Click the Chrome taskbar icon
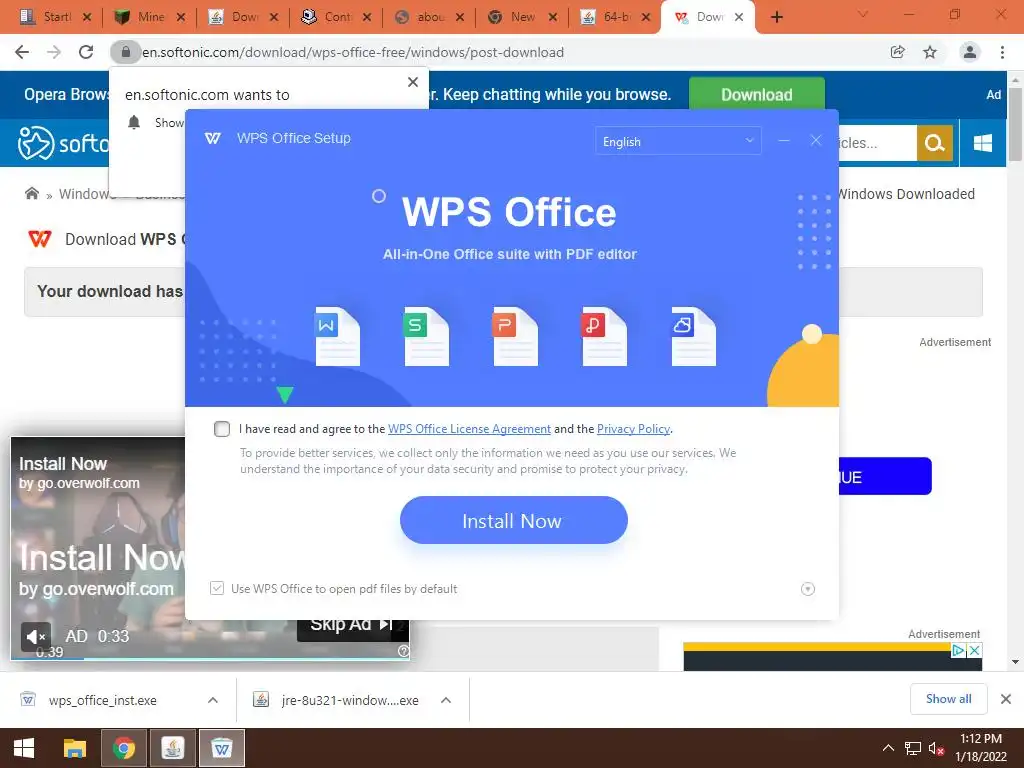The image size is (1024, 768). pyautogui.click(x=123, y=748)
